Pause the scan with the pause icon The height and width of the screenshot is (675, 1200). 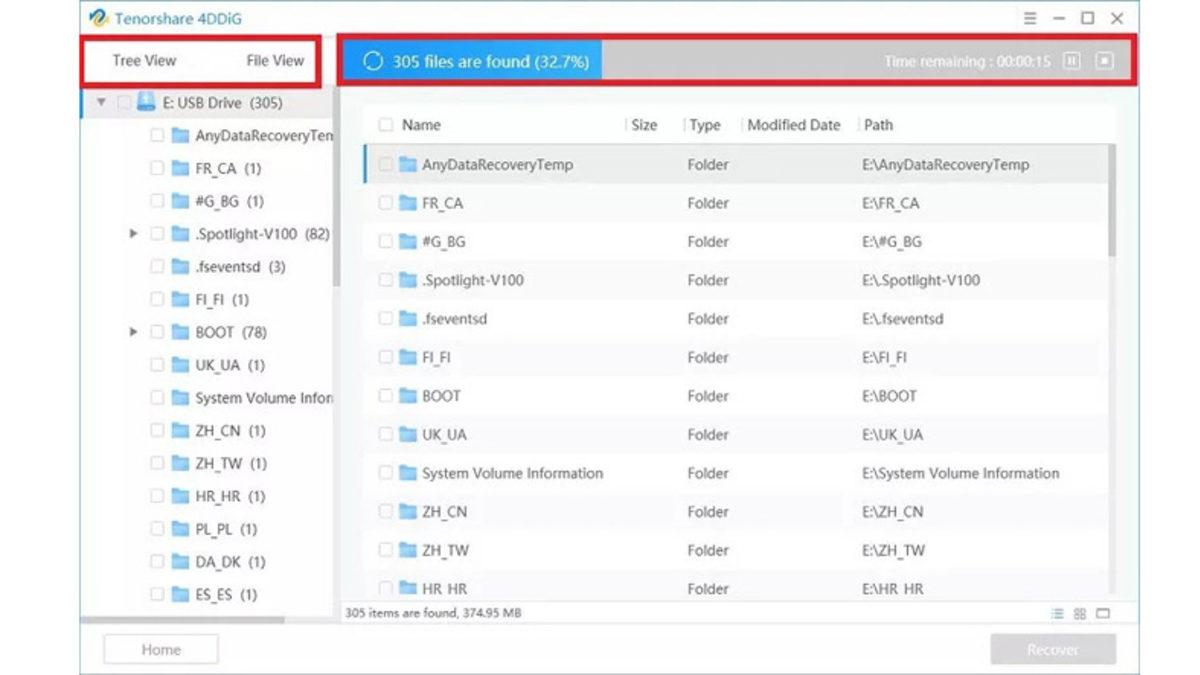pyautogui.click(x=1071, y=61)
